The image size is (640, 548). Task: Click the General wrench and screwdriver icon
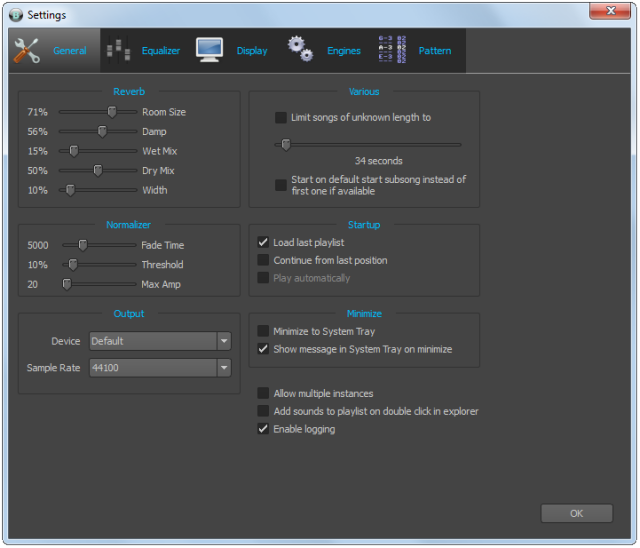[x=27, y=51]
